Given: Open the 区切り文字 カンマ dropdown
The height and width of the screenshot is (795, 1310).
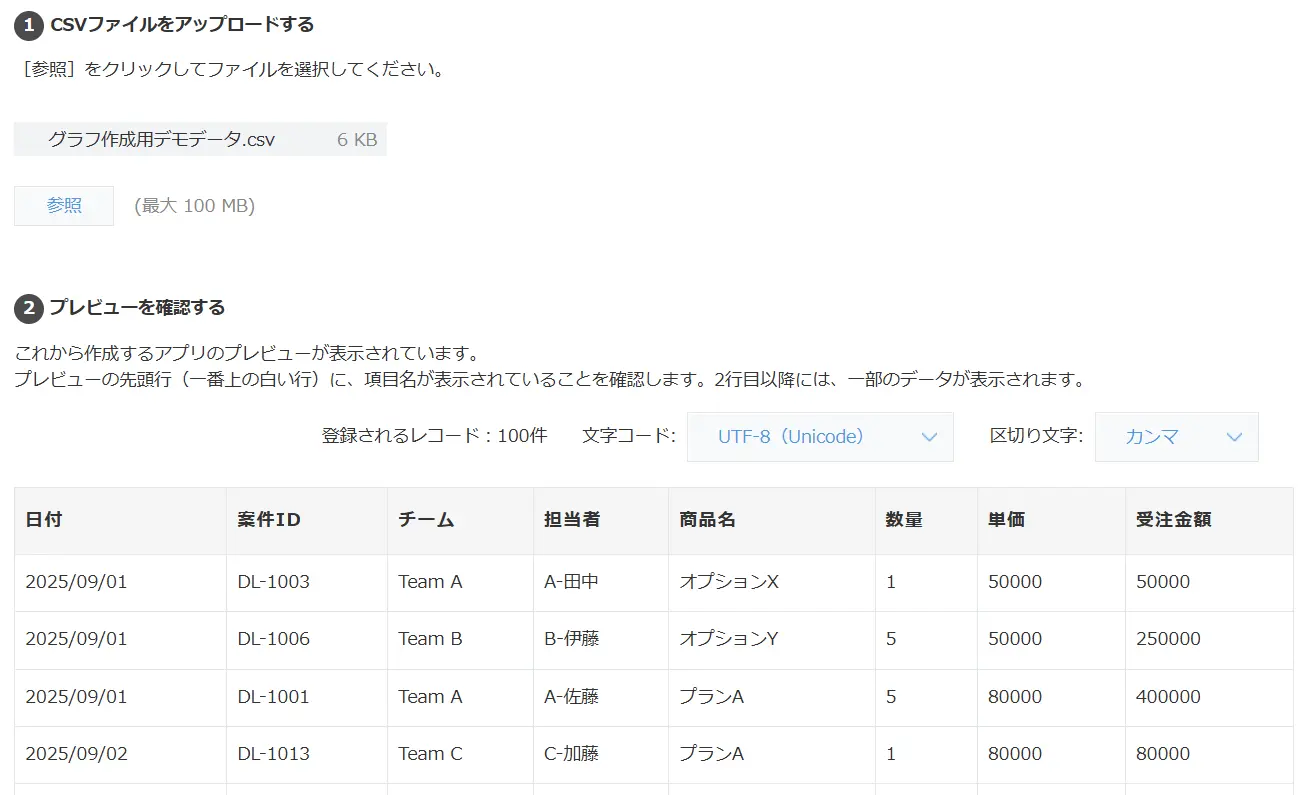Looking at the screenshot, I should 1176,437.
